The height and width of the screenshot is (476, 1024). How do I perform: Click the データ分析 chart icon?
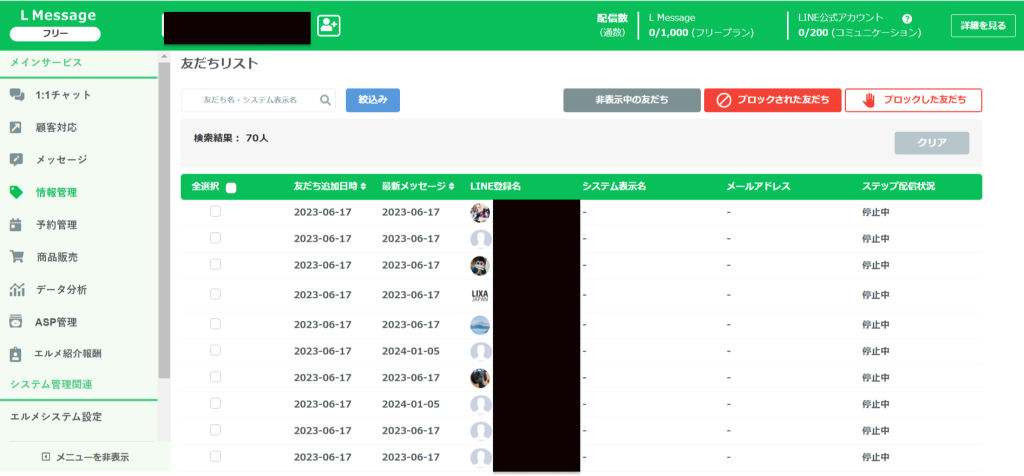pyautogui.click(x=17, y=290)
